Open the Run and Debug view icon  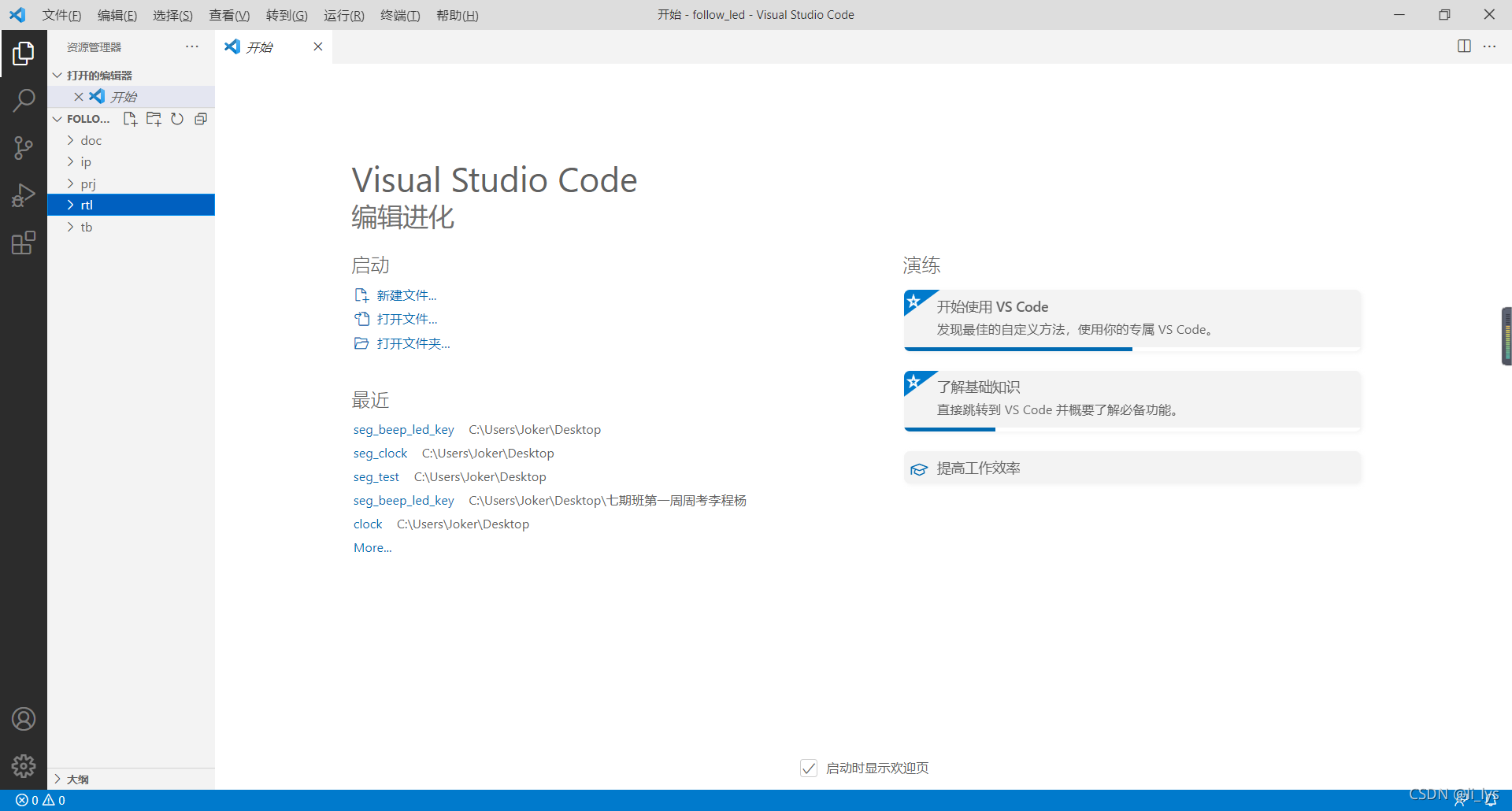click(x=24, y=195)
